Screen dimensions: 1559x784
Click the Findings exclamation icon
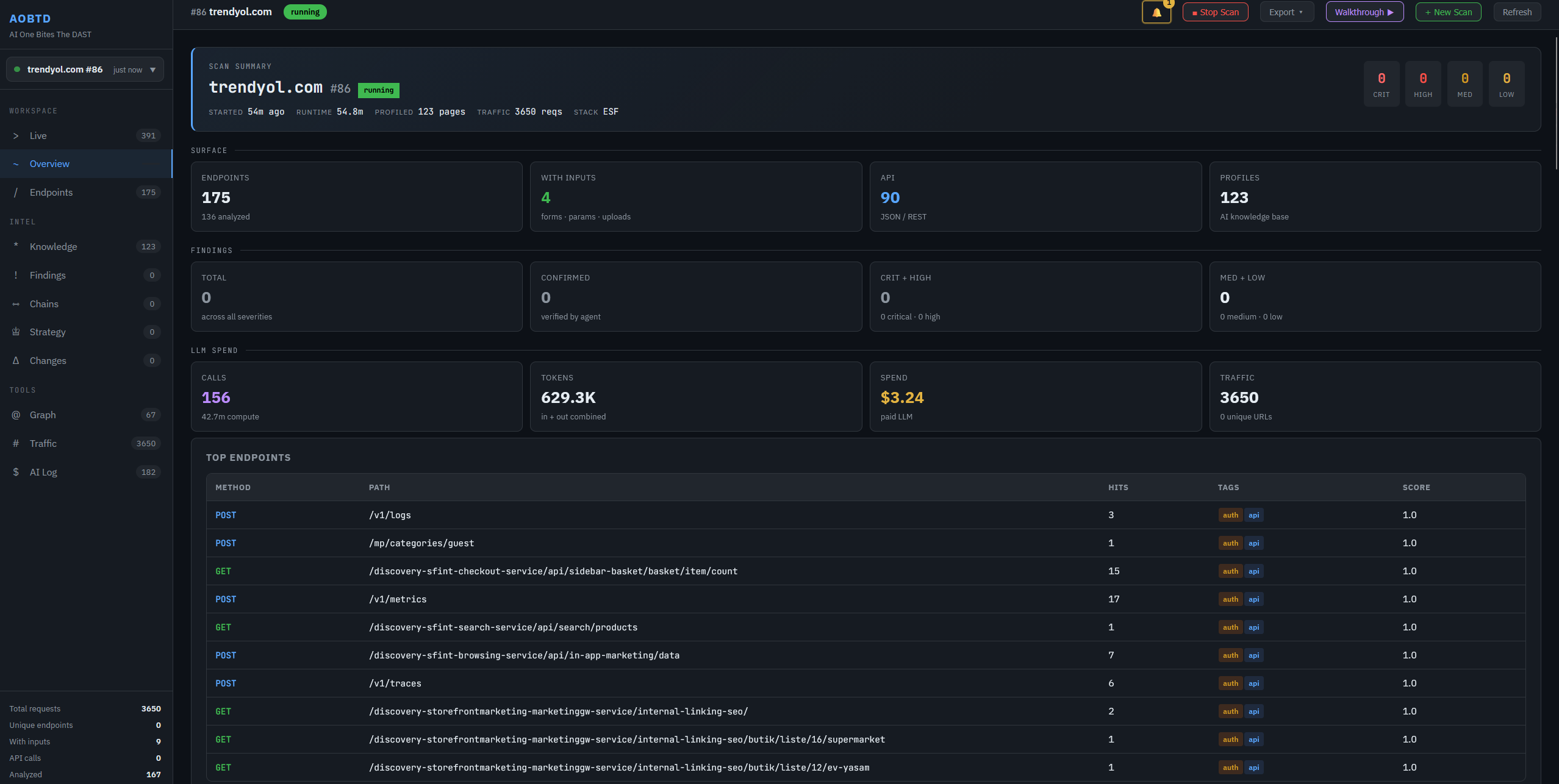point(16,275)
